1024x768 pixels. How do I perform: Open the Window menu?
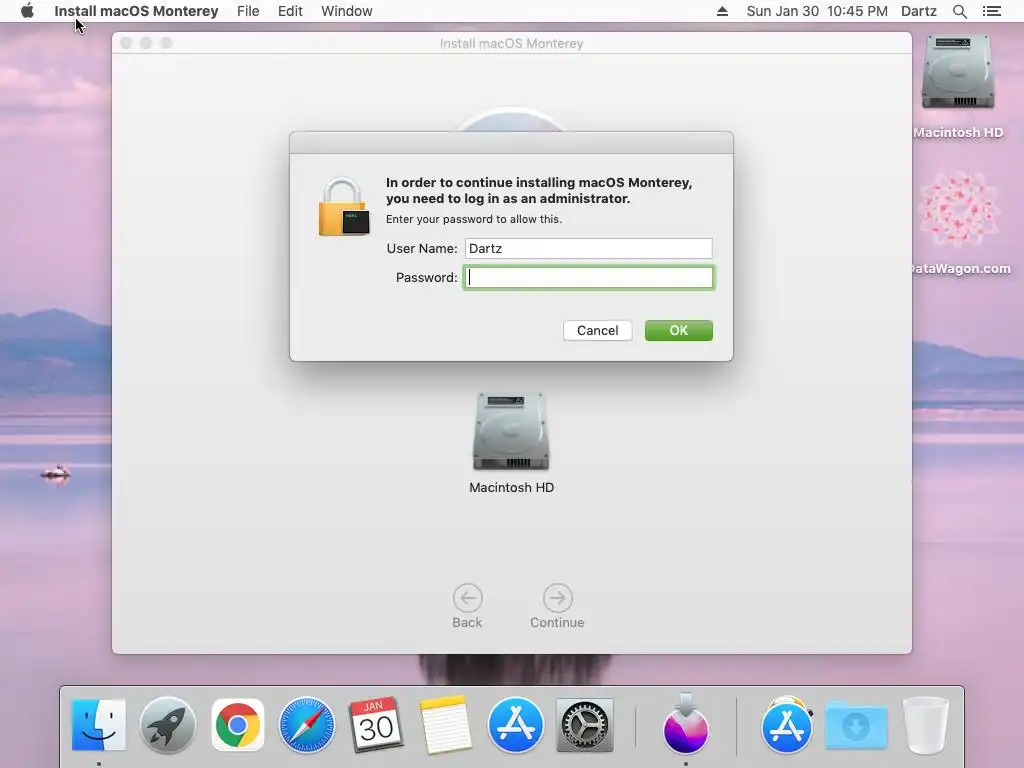point(347,11)
